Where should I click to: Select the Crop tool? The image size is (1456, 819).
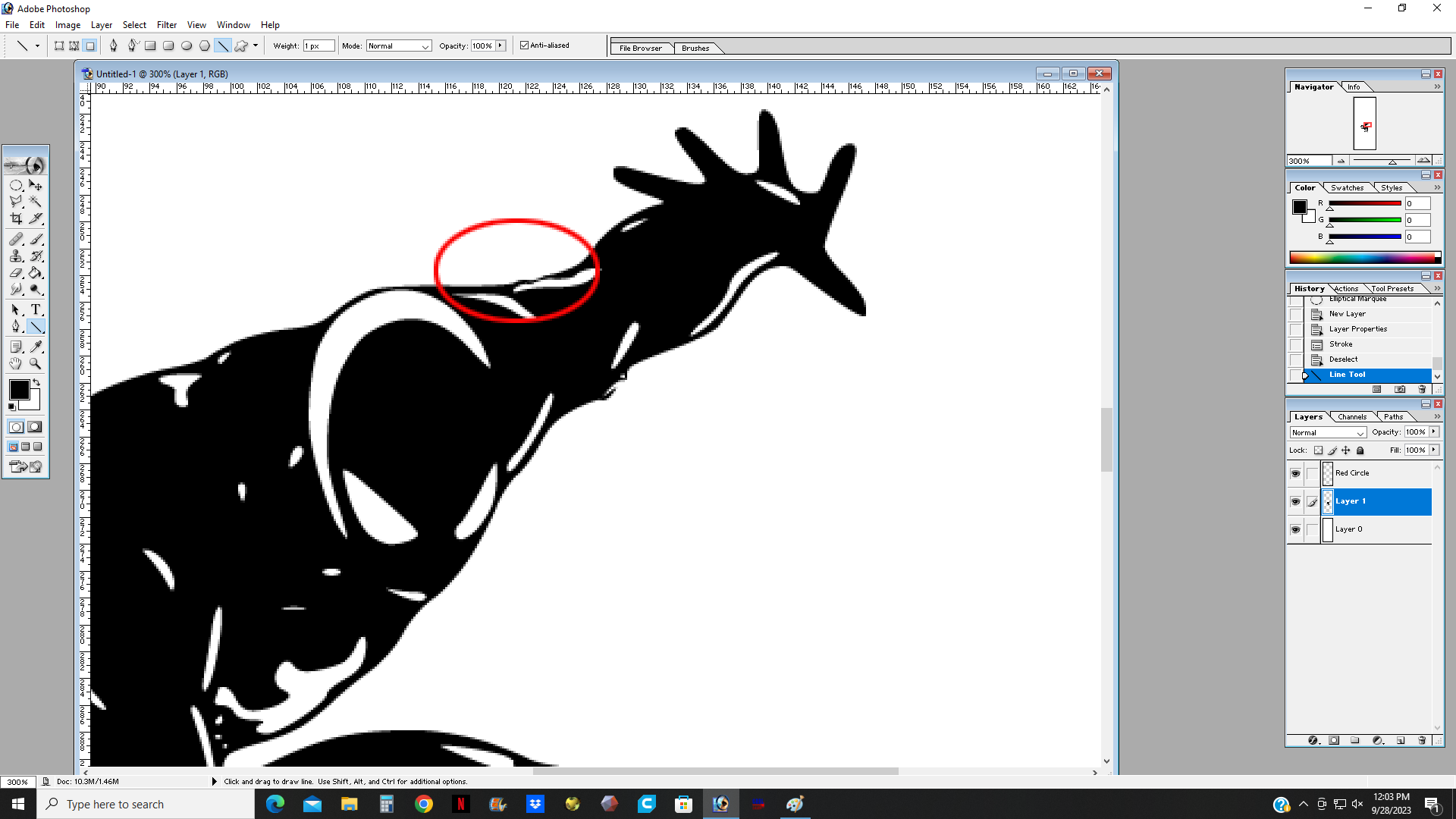tap(16, 218)
